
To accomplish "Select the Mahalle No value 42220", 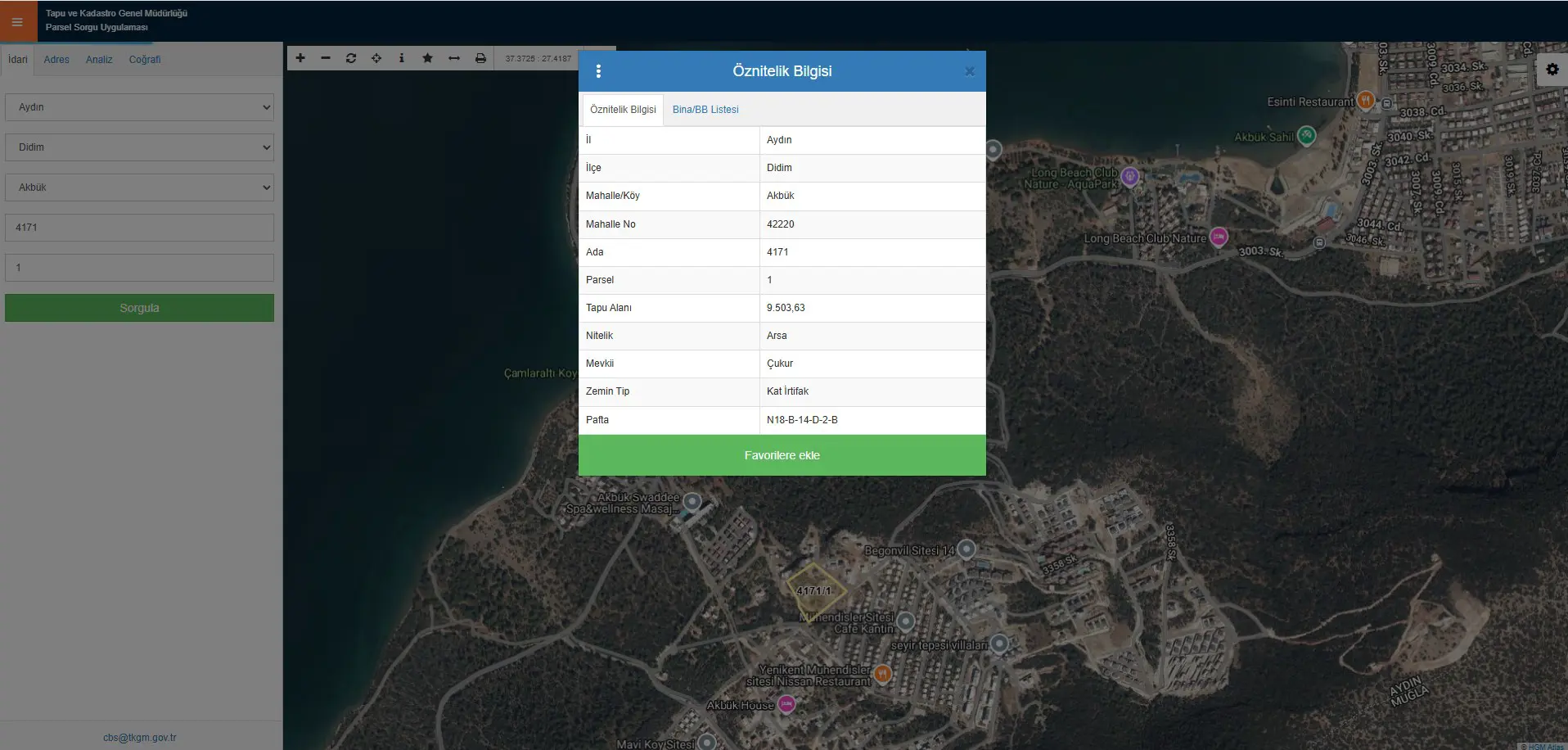I will (x=781, y=224).
